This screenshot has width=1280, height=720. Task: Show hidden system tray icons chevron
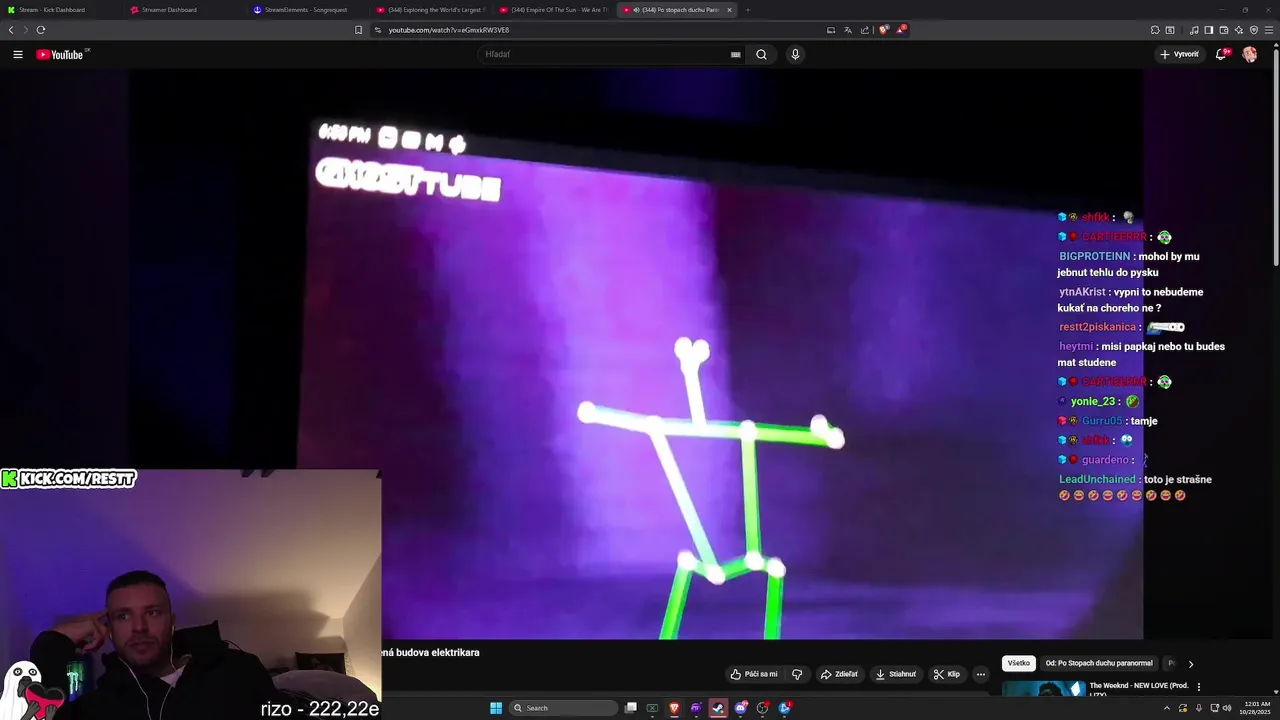[1166, 708]
